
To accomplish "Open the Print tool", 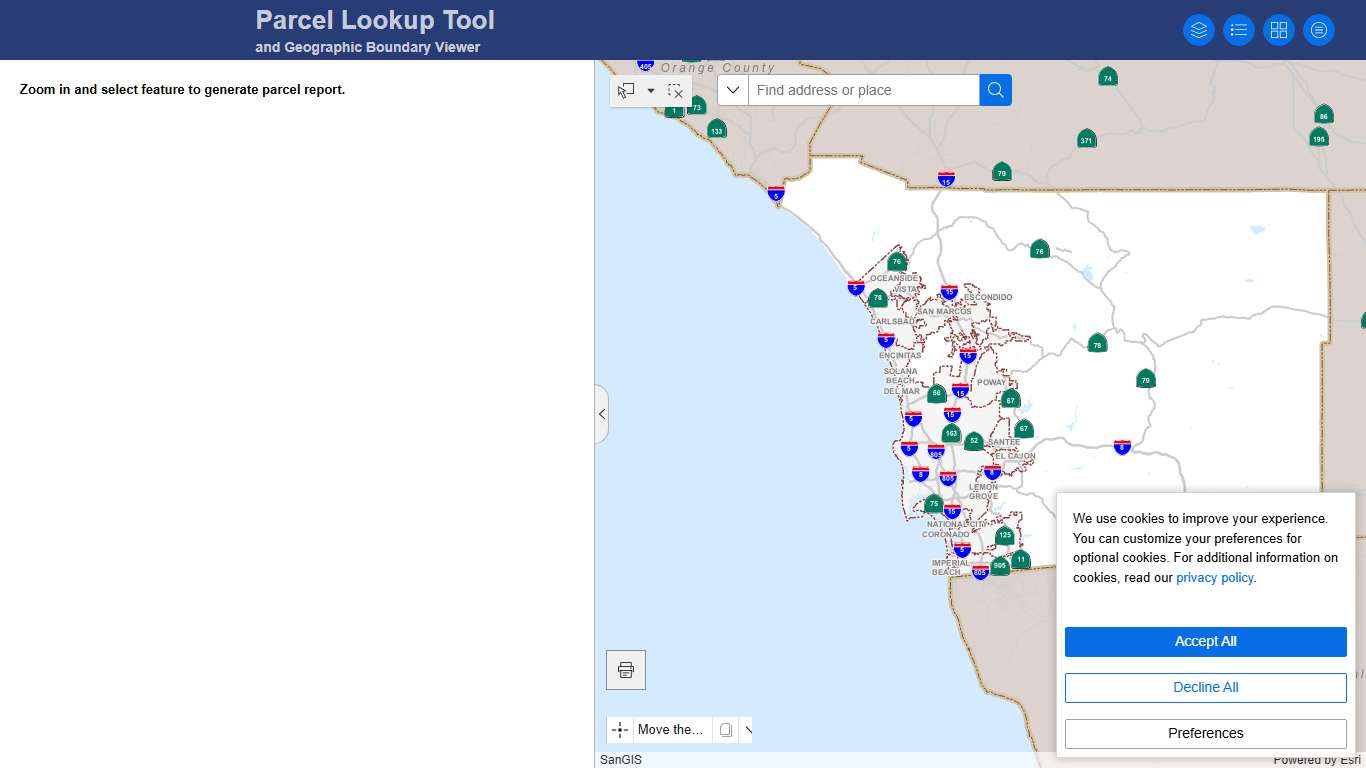I will pos(625,669).
